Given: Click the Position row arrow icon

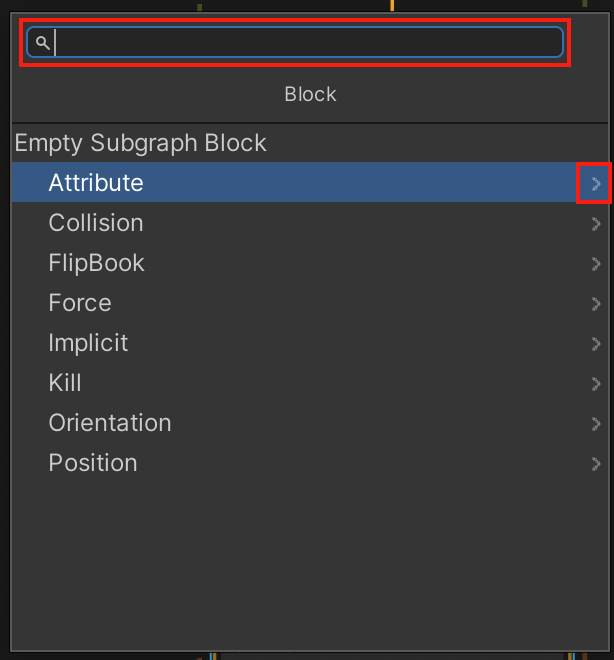Looking at the screenshot, I should [x=595, y=464].
